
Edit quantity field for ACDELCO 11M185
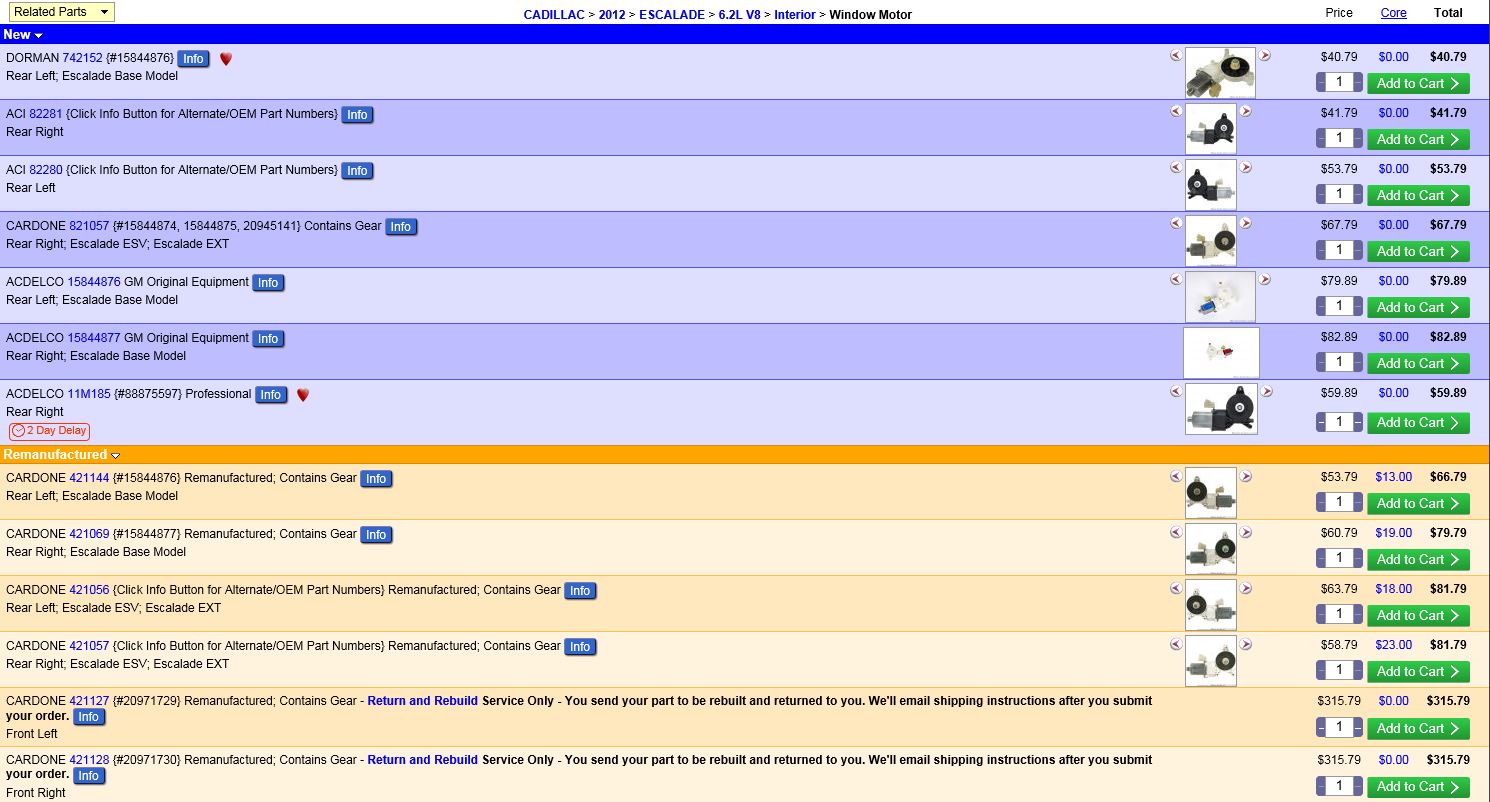coord(1339,422)
